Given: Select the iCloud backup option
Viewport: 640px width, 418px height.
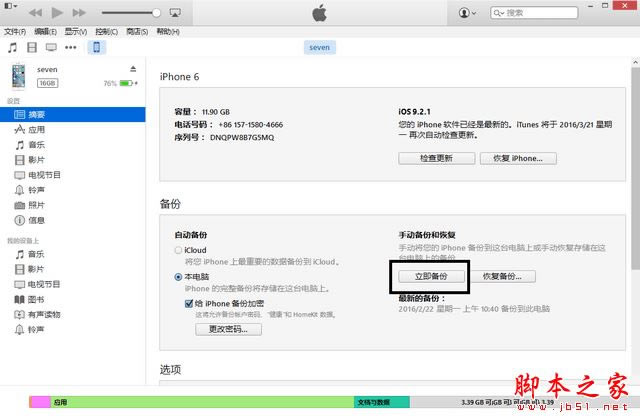Looking at the screenshot, I should point(179,250).
